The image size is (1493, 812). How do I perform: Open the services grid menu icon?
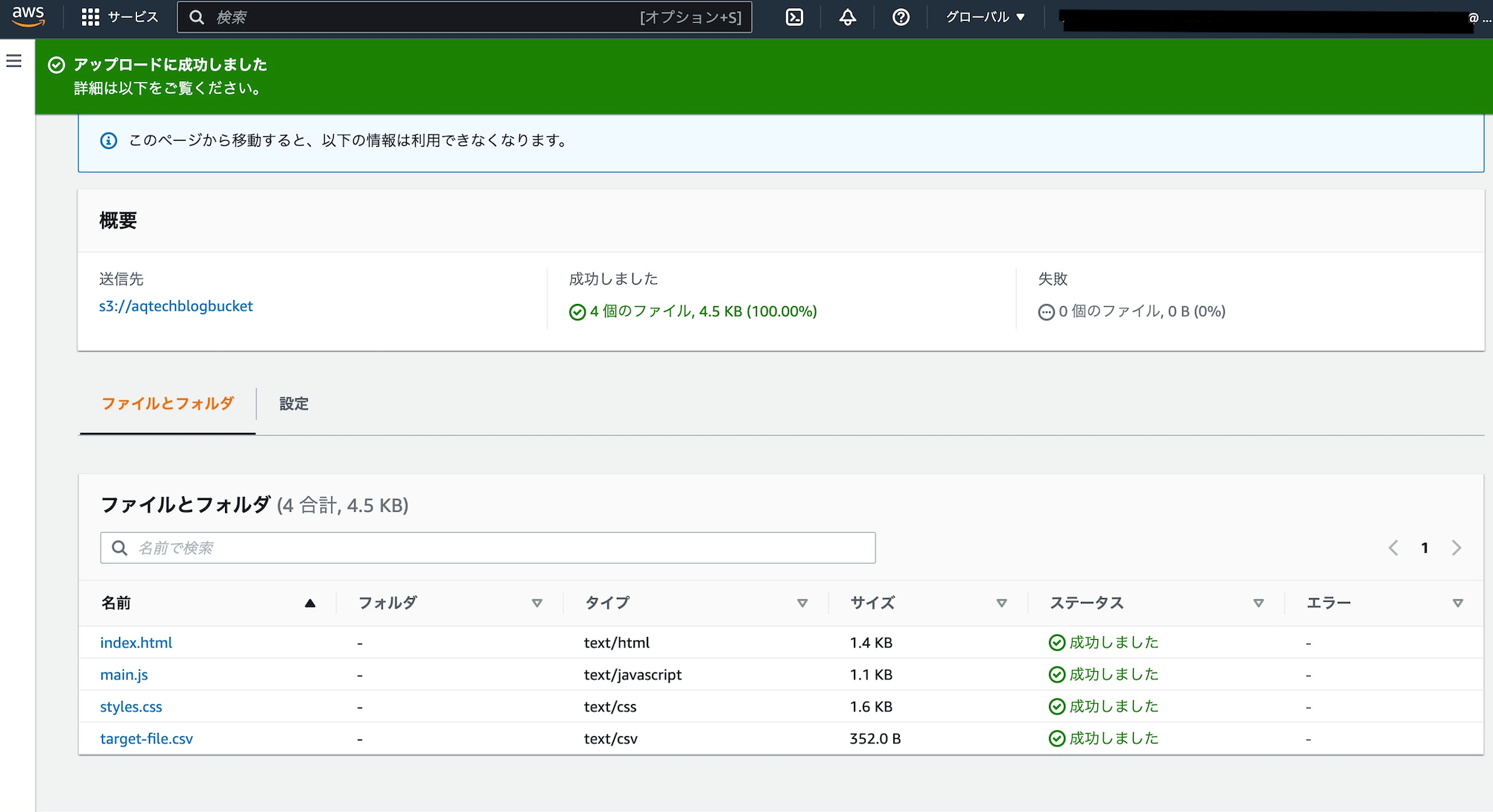point(90,17)
